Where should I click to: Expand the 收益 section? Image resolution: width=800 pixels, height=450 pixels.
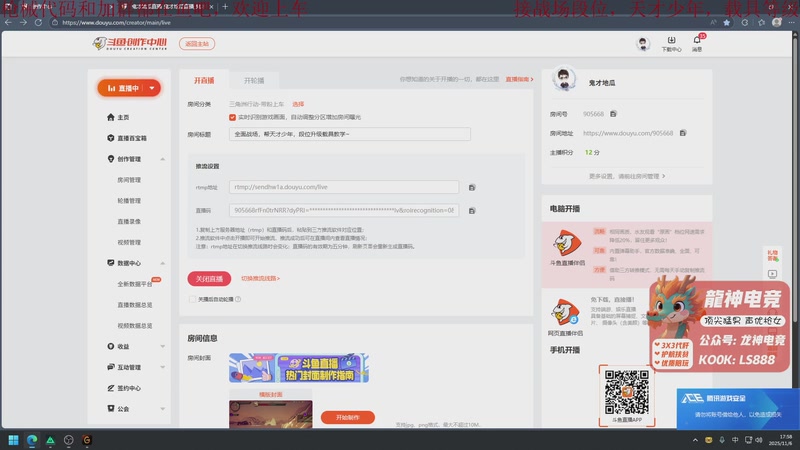click(x=162, y=346)
